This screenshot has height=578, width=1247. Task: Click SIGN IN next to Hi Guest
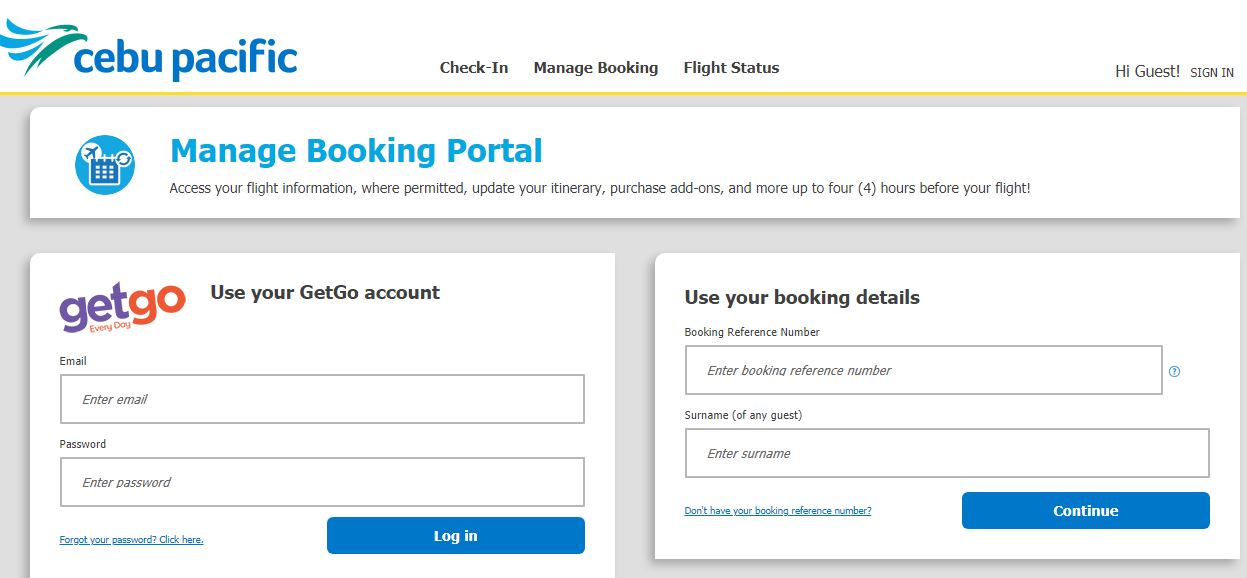point(1211,72)
